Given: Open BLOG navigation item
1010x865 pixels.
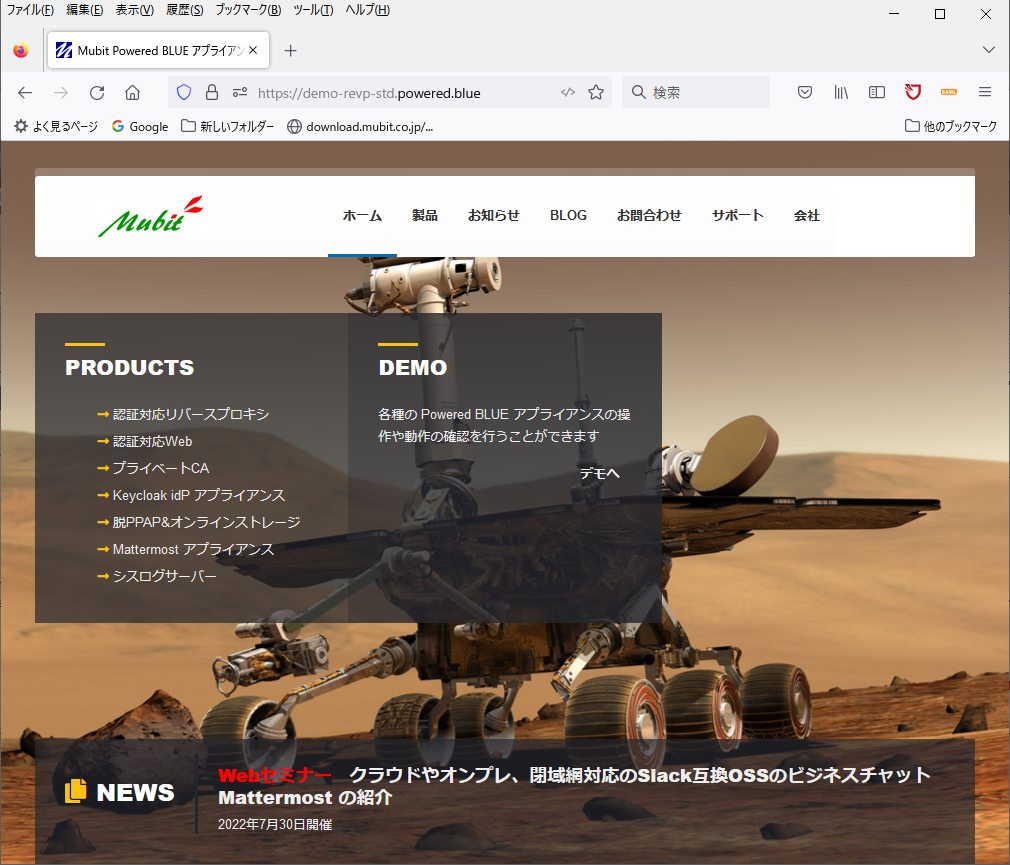Looking at the screenshot, I should click(x=568, y=216).
